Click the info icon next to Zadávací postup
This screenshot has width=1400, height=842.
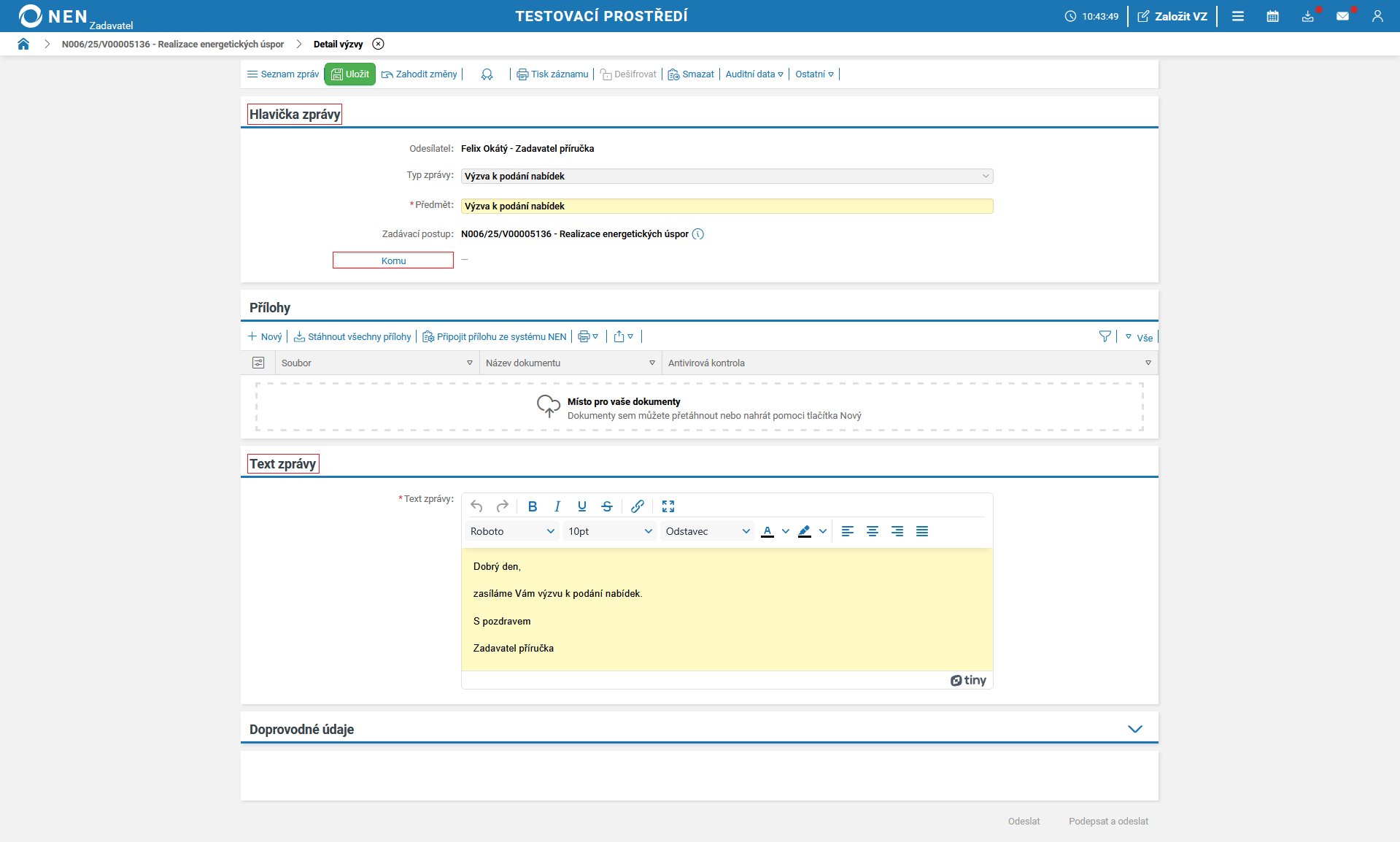698,234
